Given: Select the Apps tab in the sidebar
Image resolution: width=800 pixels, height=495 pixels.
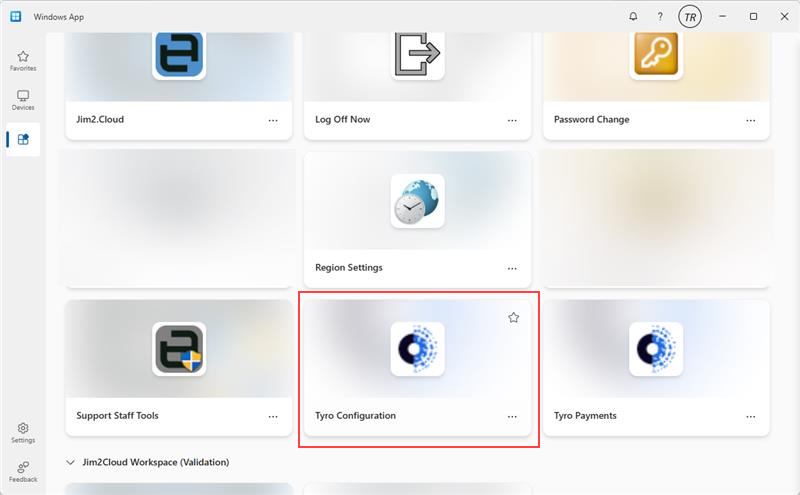Looking at the screenshot, I should tap(23, 139).
